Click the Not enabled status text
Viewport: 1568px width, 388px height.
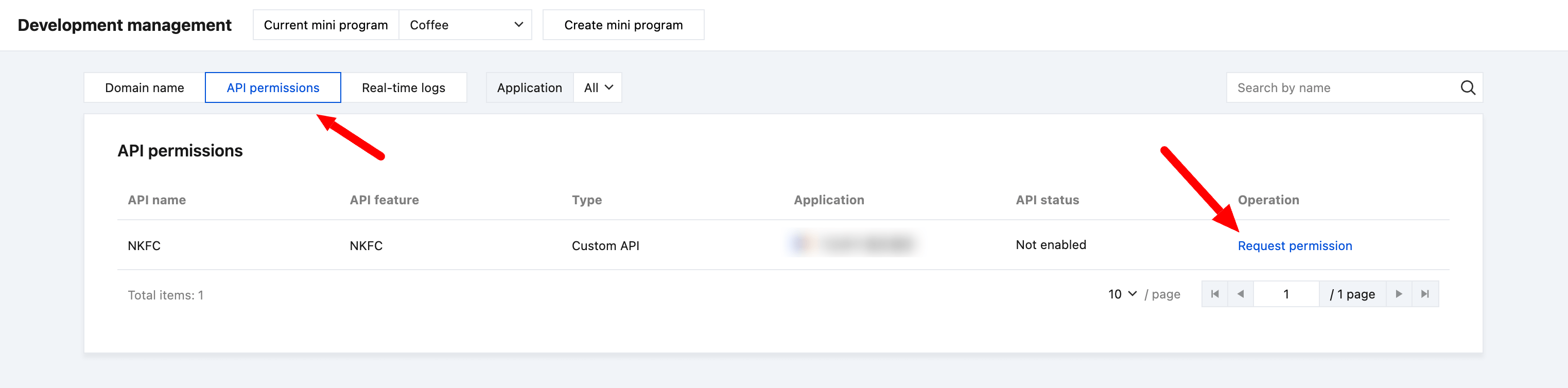click(x=1051, y=245)
